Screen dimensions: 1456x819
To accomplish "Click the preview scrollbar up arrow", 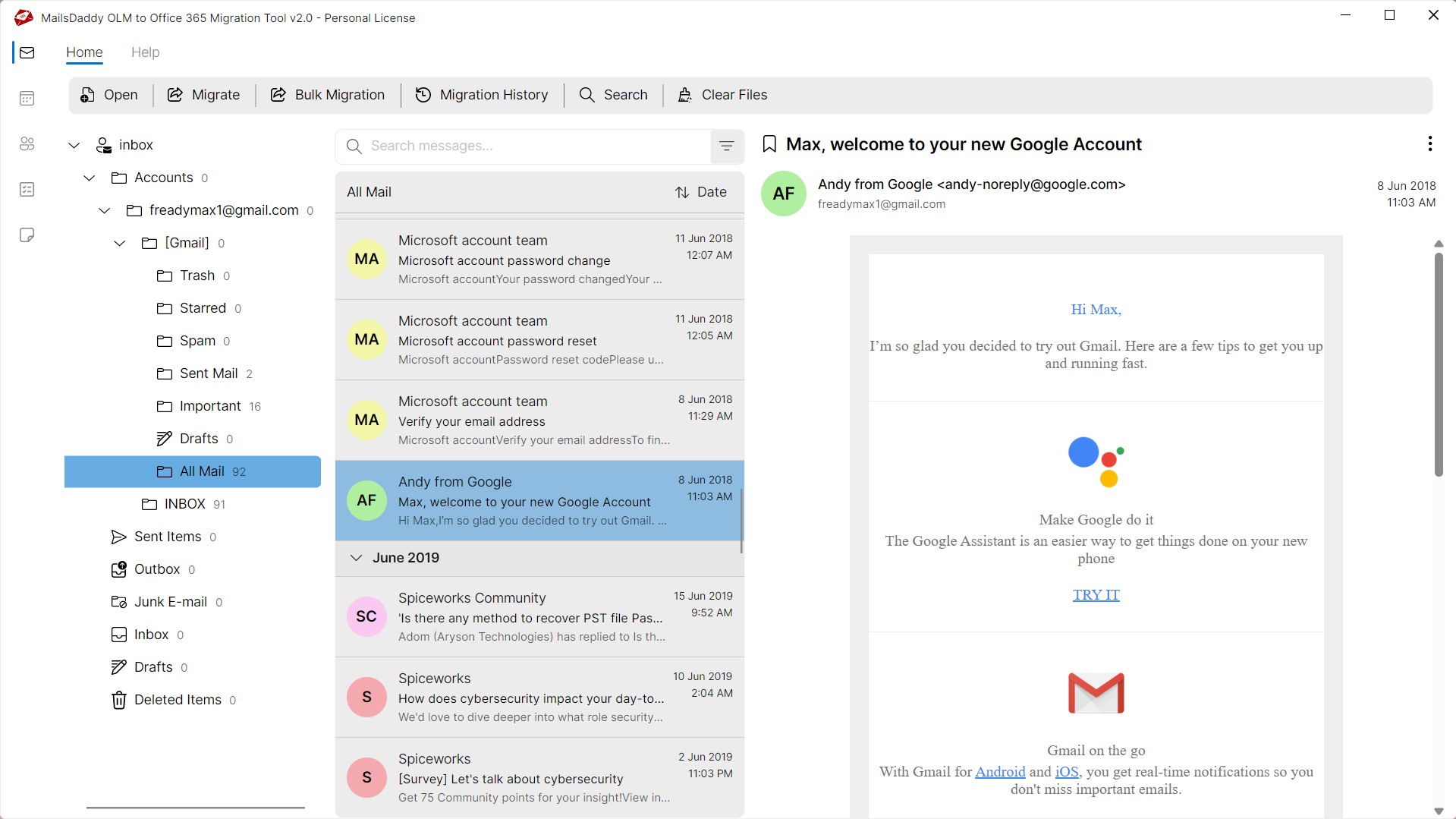I will [x=1439, y=244].
